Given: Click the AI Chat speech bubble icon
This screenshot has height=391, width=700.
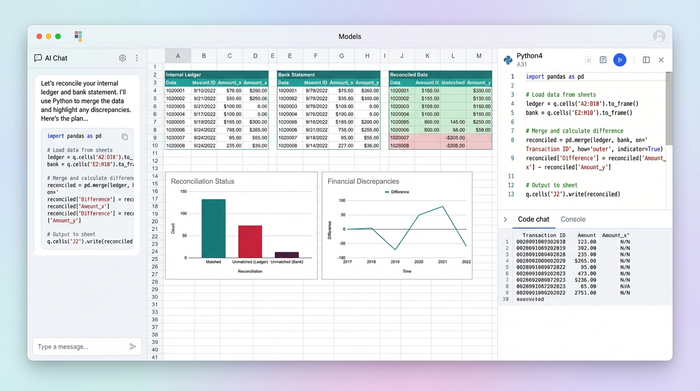Looking at the screenshot, I should (x=38, y=58).
